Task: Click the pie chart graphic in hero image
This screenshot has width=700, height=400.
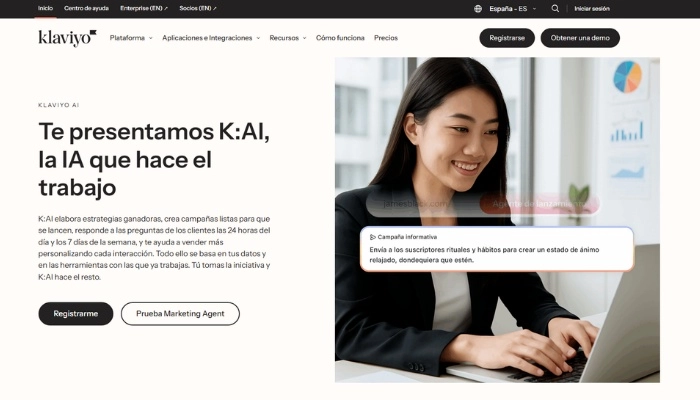Action: pyautogui.click(x=627, y=77)
